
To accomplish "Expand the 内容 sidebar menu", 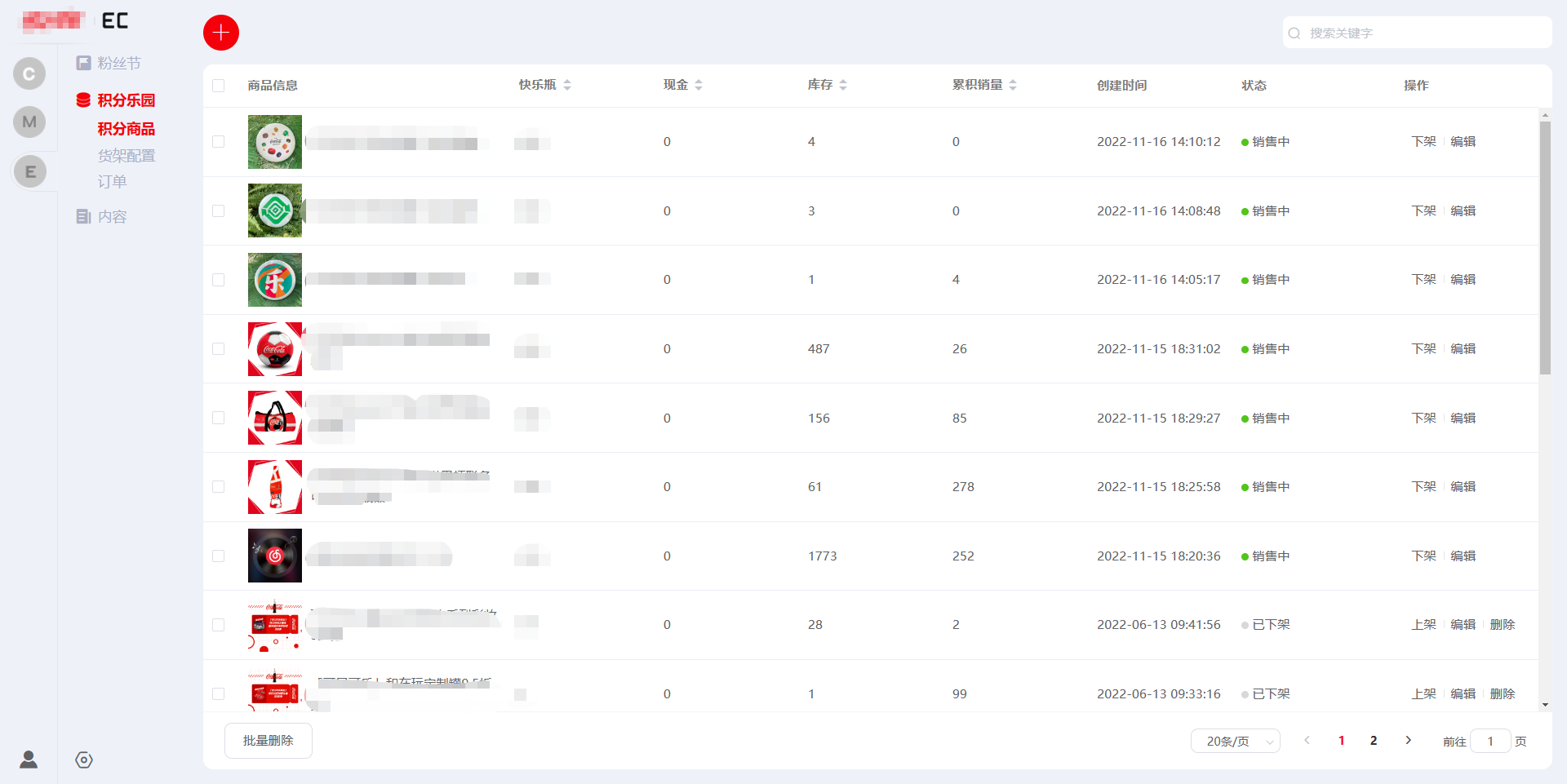I will point(112,216).
